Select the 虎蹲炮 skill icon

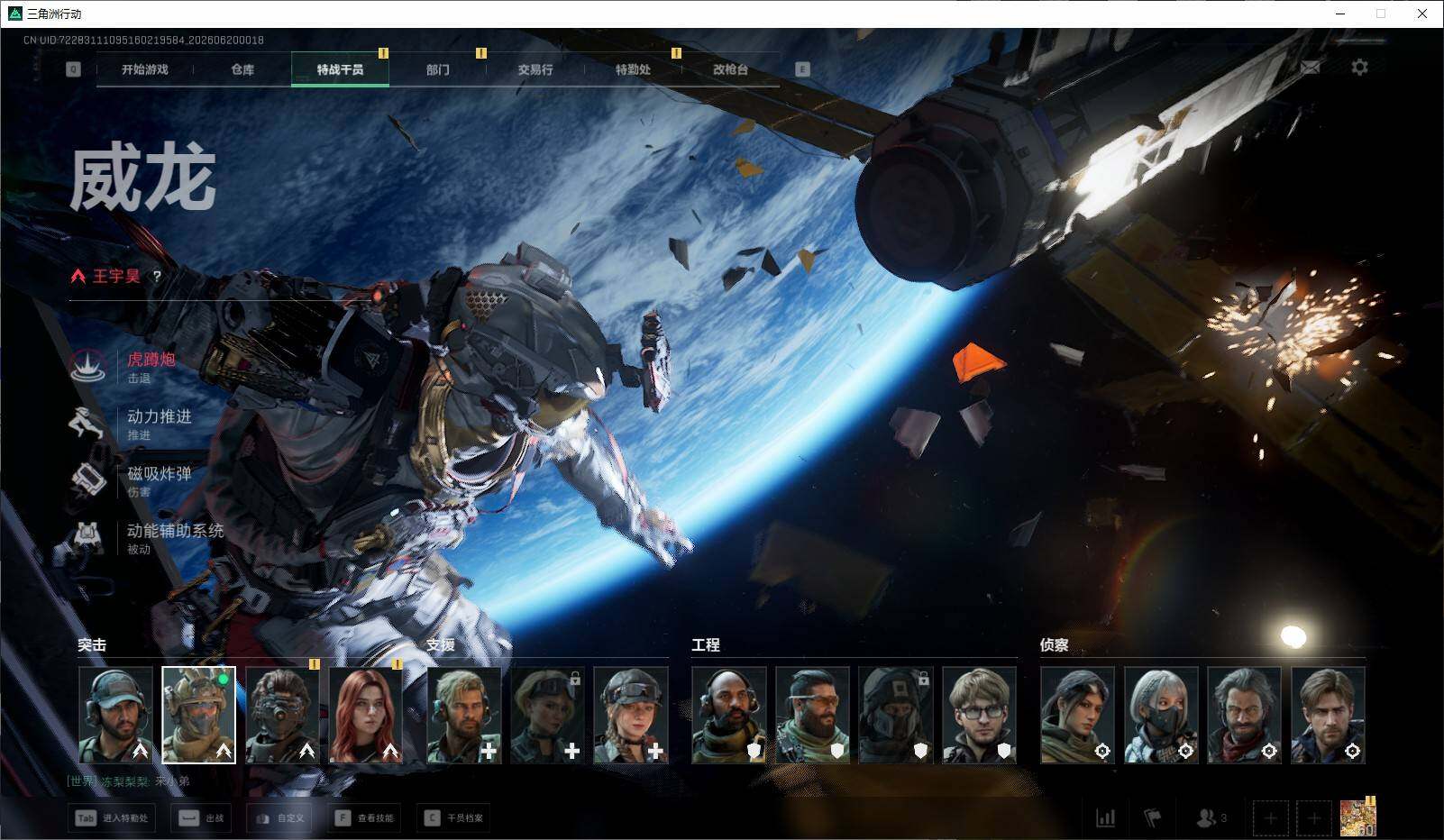88,366
